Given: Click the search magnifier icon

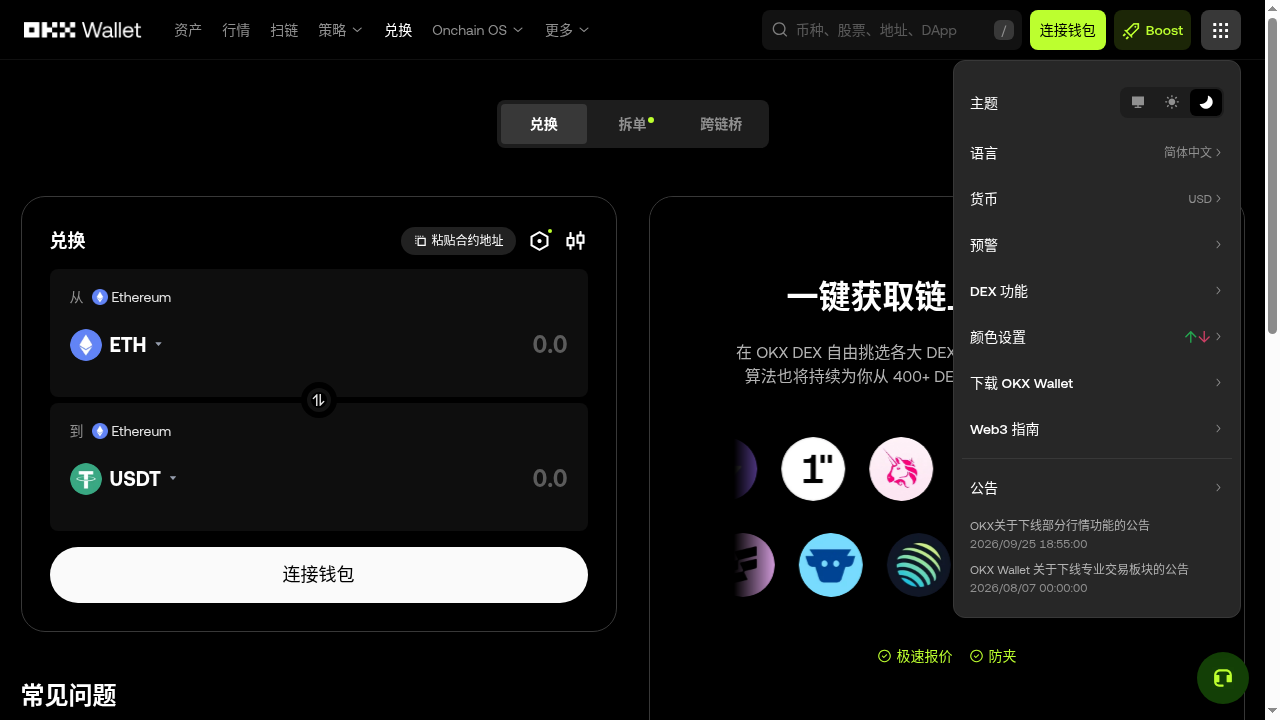Looking at the screenshot, I should 780,30.
